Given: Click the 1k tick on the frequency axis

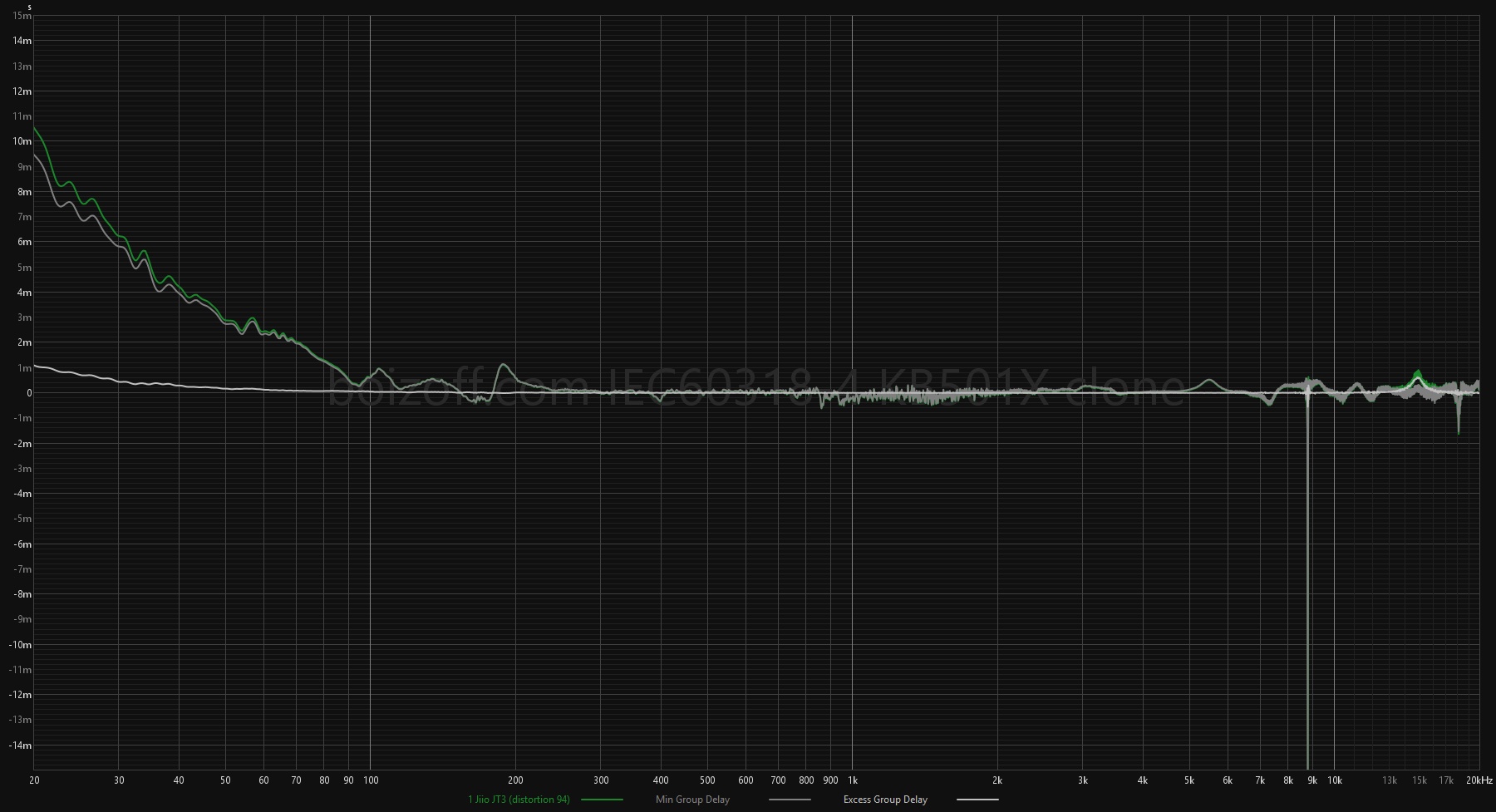Looking at the screenshot, I should tap(853, 780).
